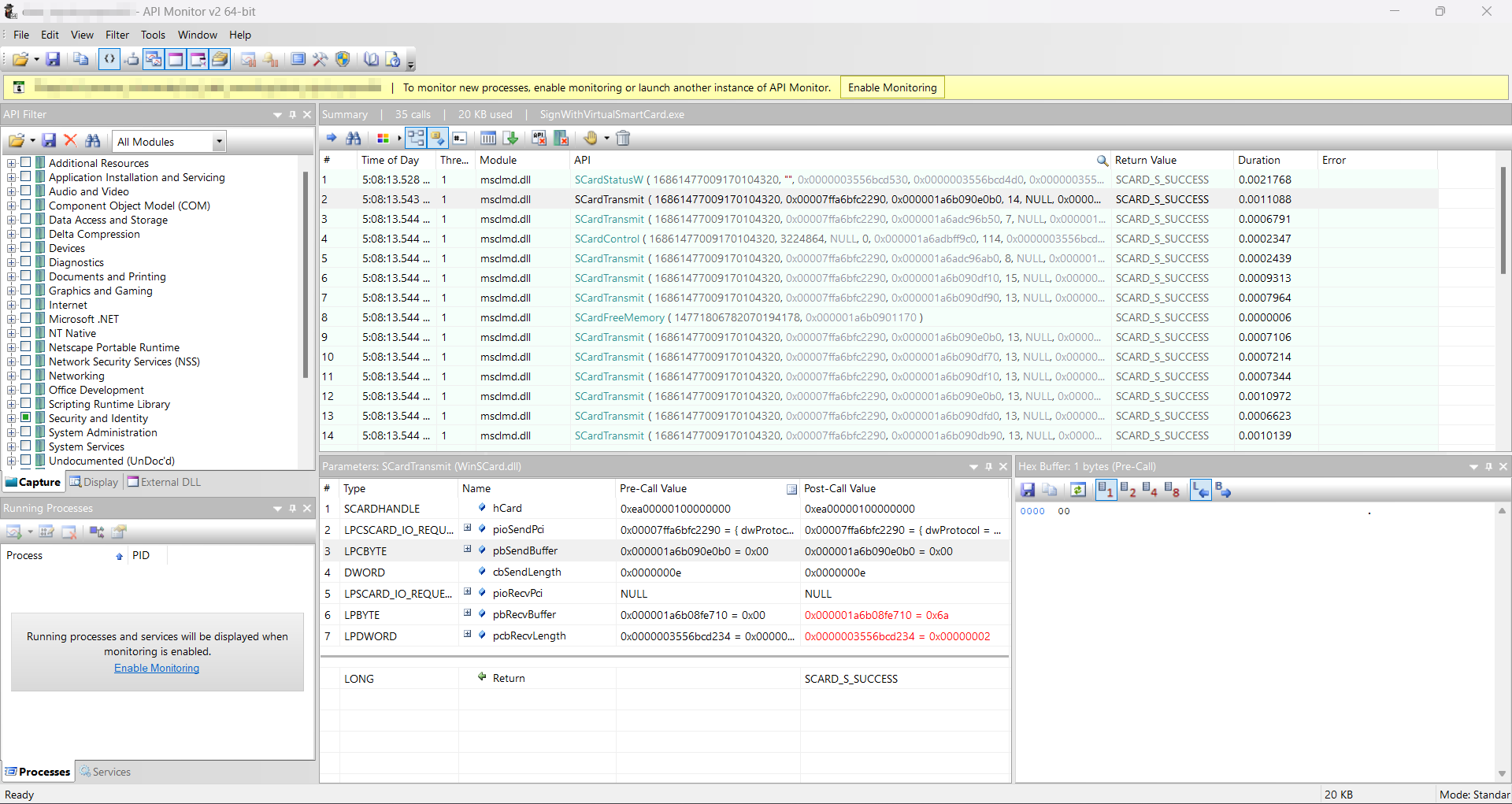Click the Process column header

(65, 555)
